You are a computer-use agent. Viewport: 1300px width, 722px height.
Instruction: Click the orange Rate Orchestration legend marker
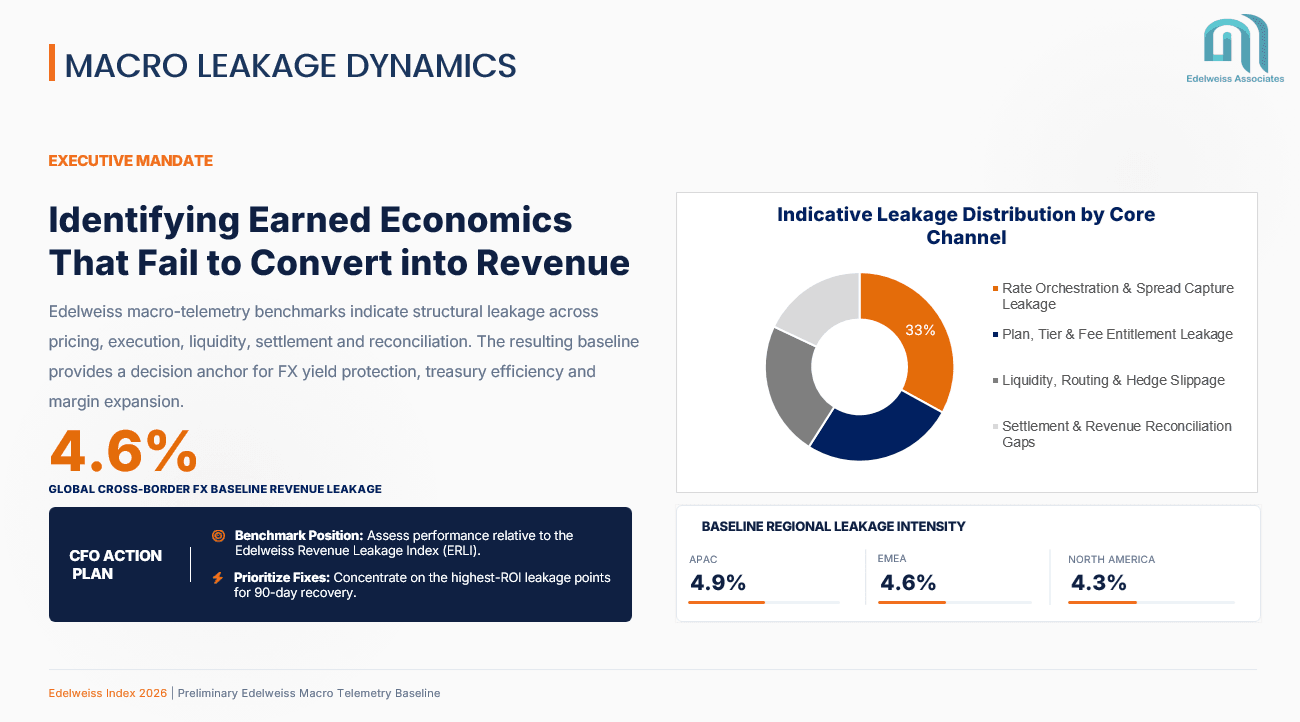[996, 289]
